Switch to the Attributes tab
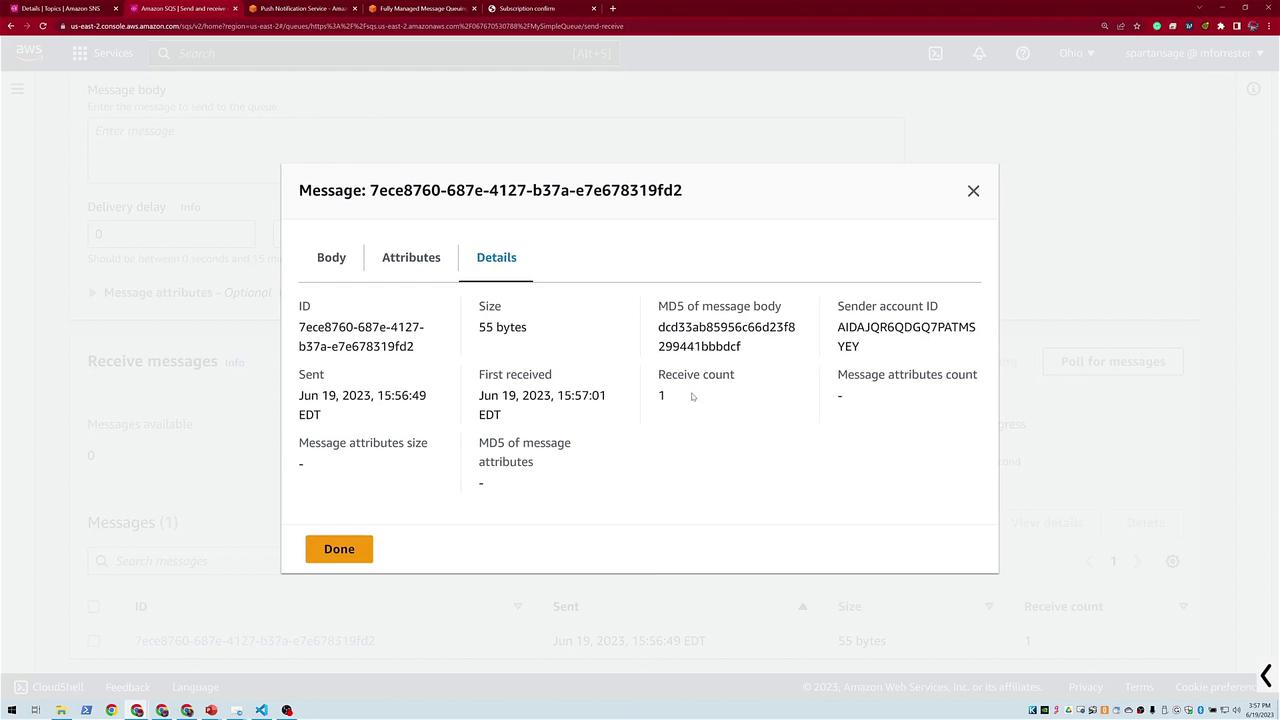The image size is (1280, 720). [x=411, y=258]
